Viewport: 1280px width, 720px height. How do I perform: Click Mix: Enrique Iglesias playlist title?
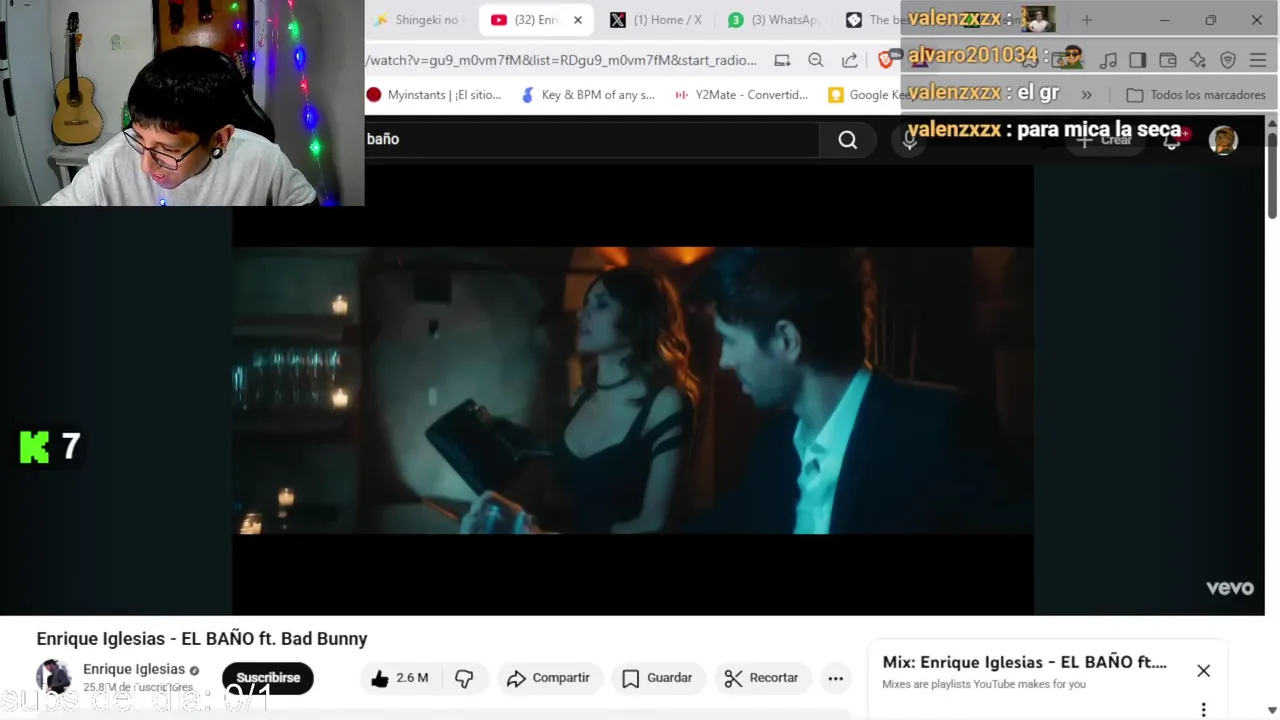[1024, 662]
